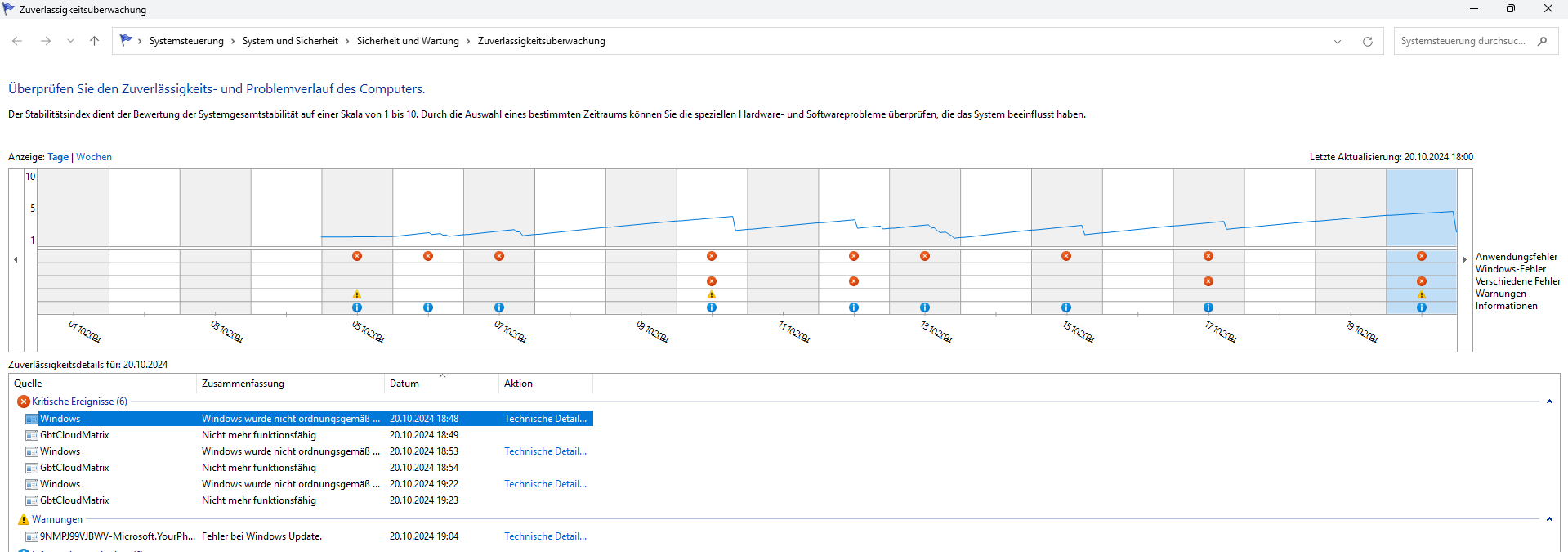Switch chart view to Wochen

[x=94, y=157]
